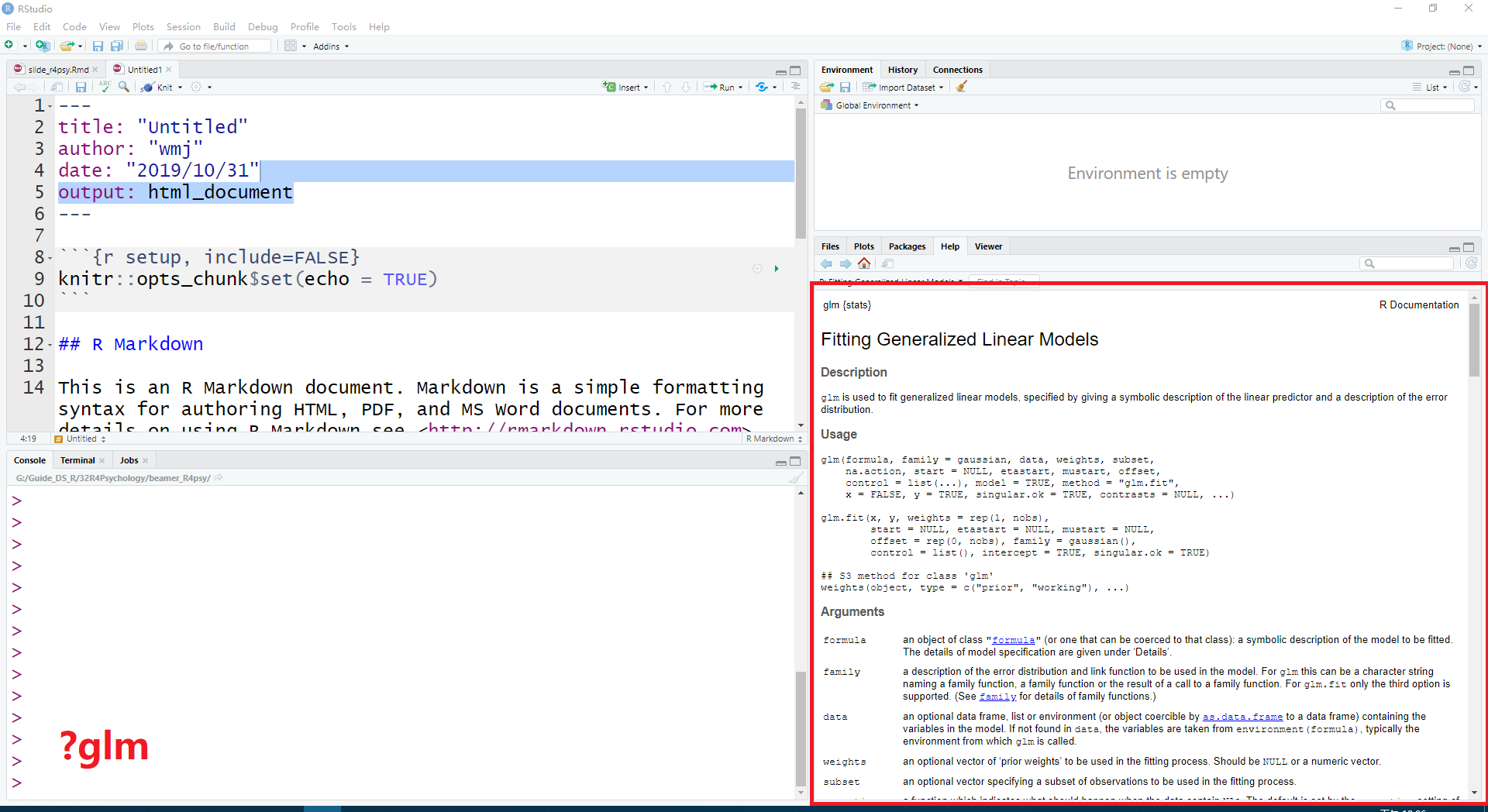1488x812 pixels.
Task: Click the find/replace magnifier icon in editor
Action: pyautogui.click(x=124, y=87)
